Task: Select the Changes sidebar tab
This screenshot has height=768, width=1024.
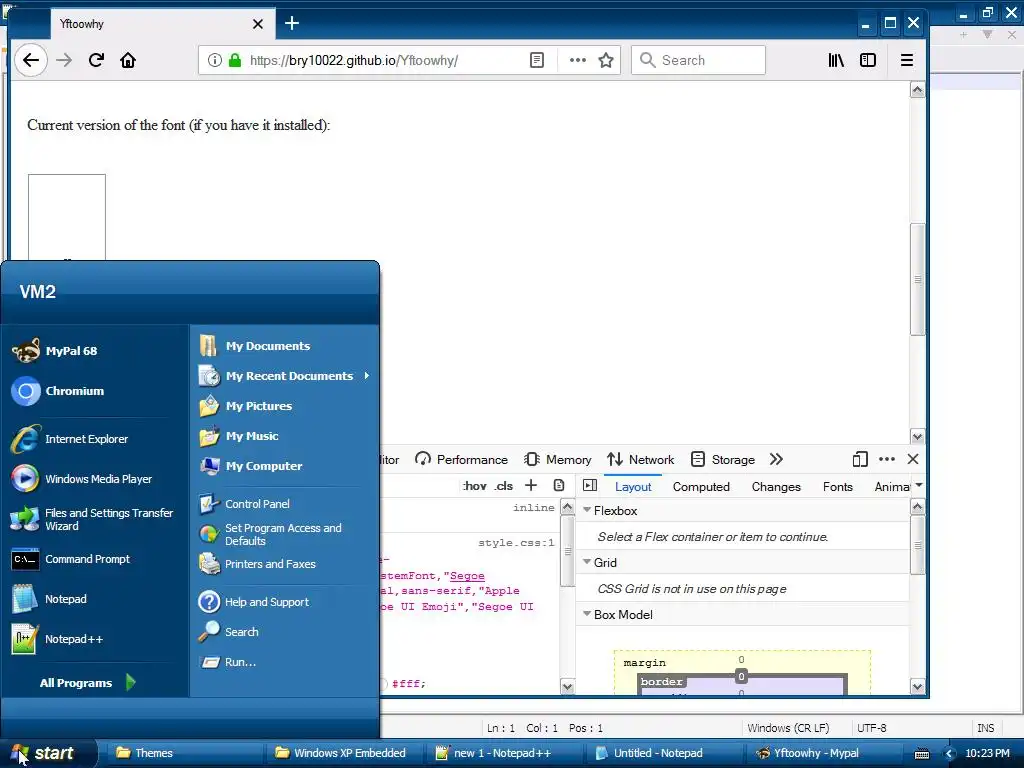Action: click(776, 487)
